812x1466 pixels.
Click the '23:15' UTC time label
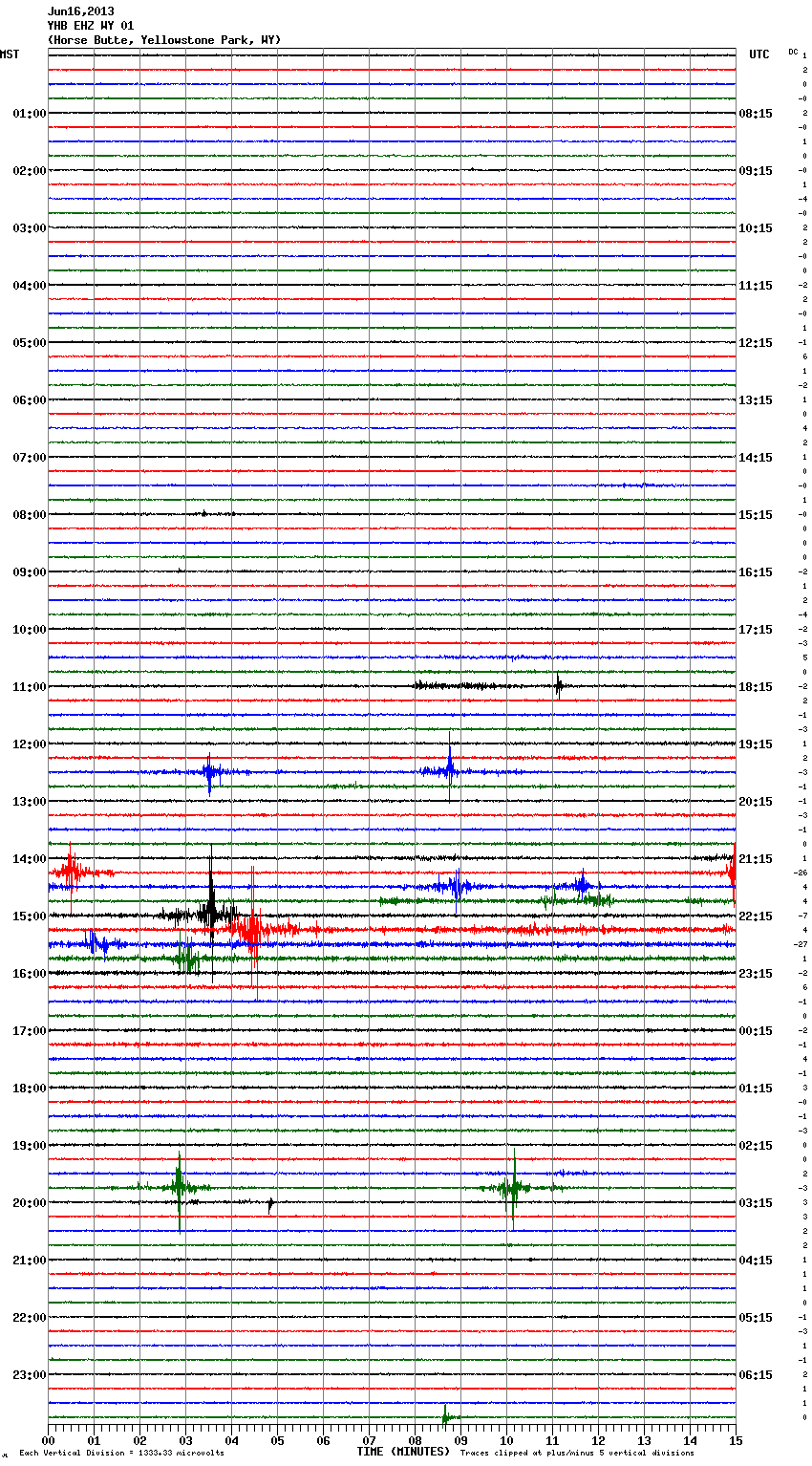(x=756, y=974)
